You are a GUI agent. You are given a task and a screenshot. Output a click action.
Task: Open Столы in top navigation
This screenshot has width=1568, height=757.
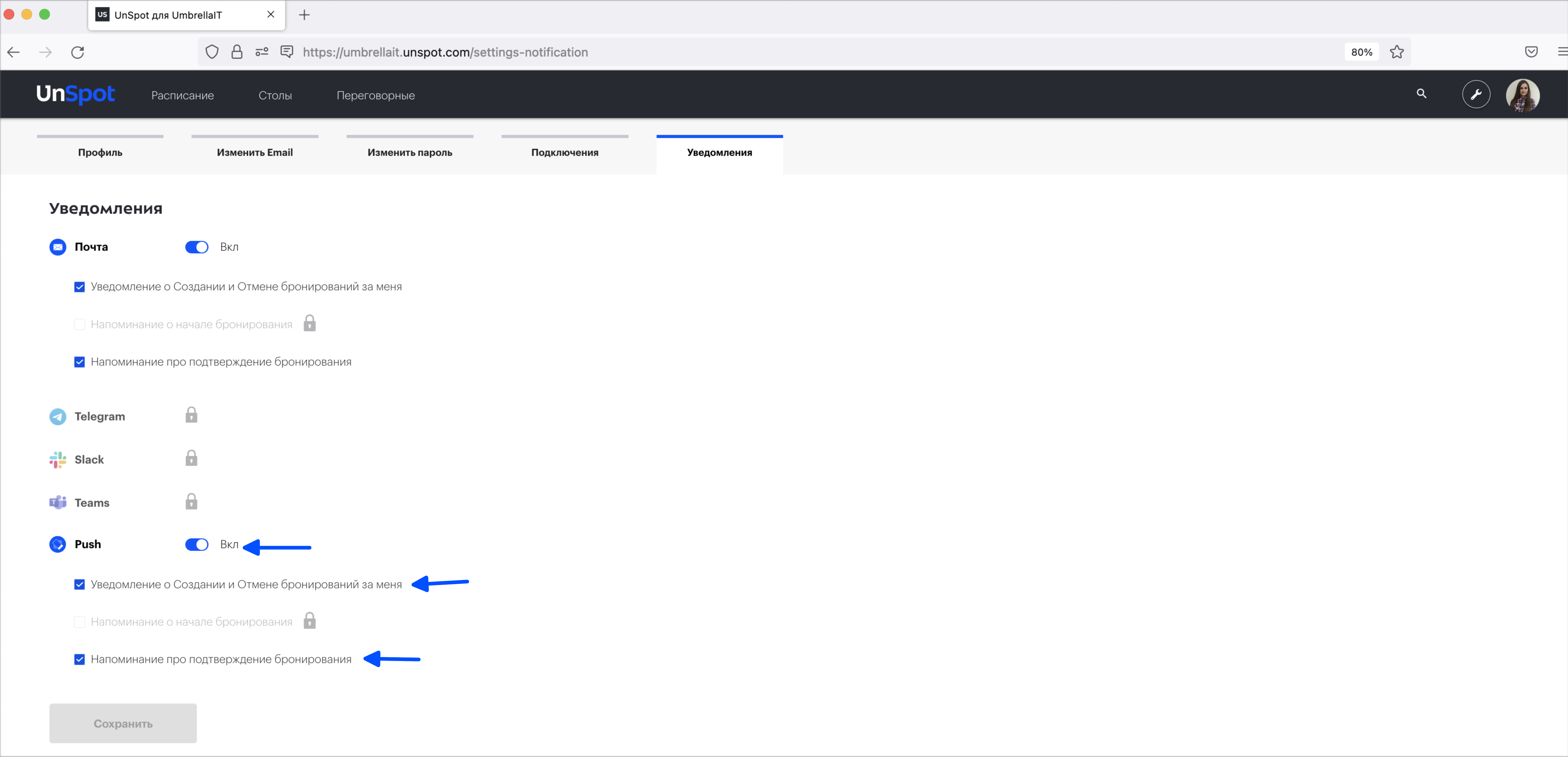point(275,96)
